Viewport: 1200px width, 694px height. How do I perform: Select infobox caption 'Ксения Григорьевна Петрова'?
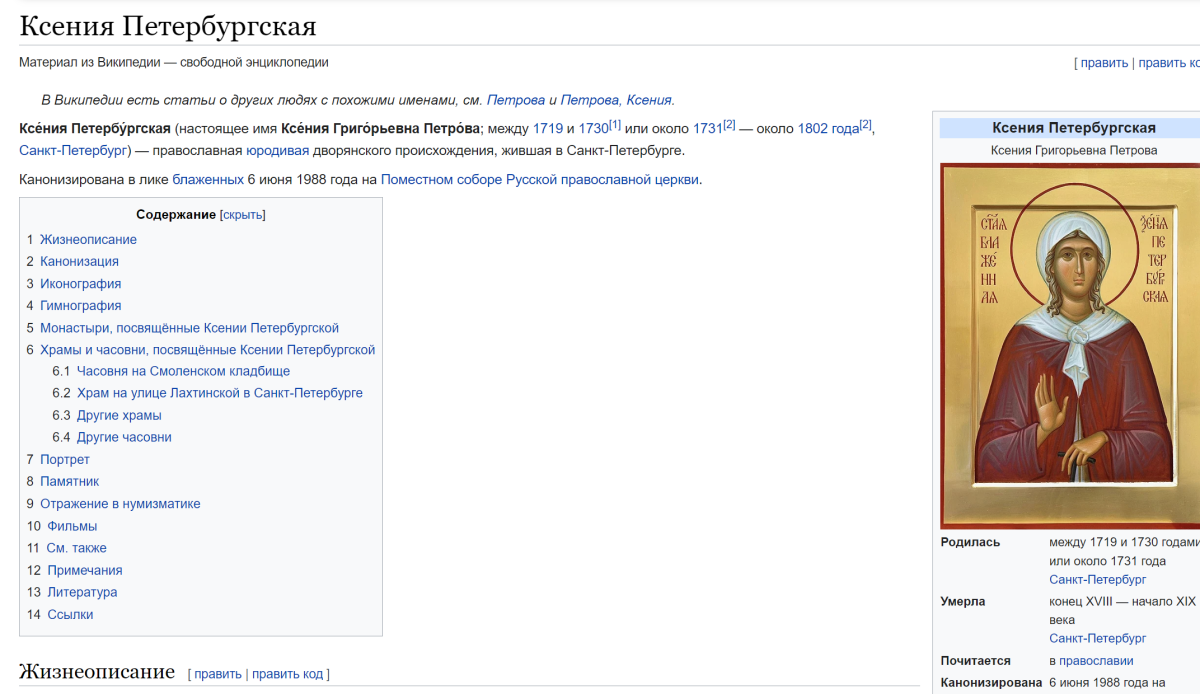pos(1074,151)
